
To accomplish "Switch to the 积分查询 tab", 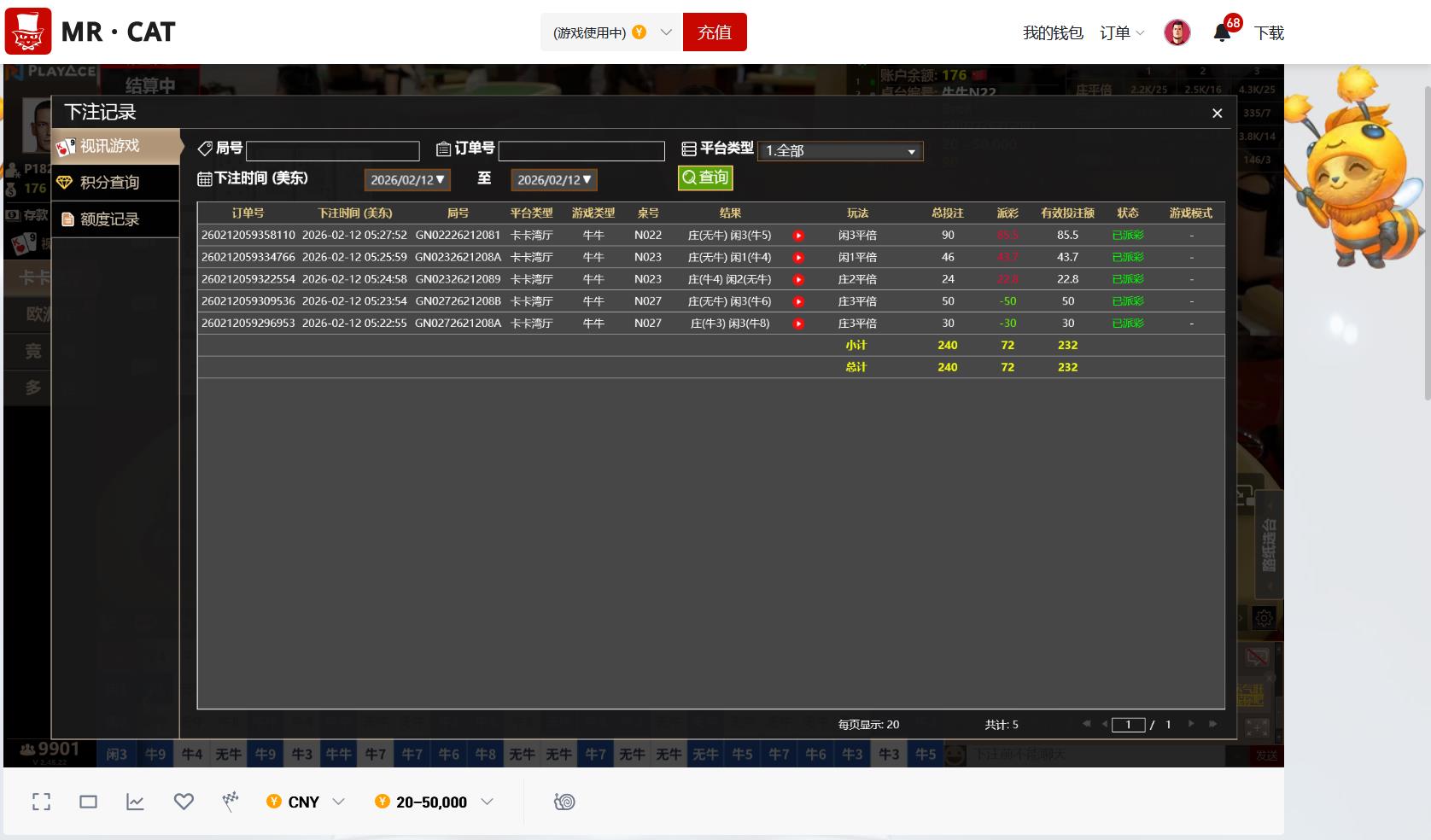I will click(x=109, y=183).
